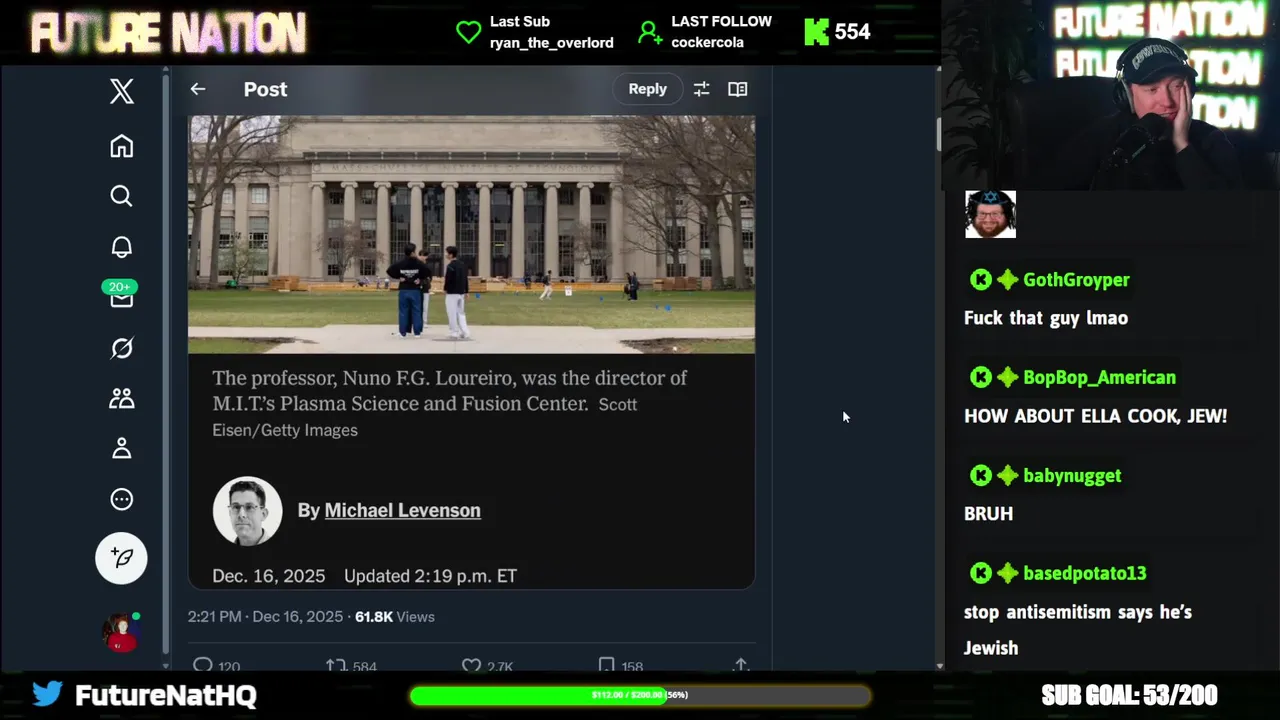Click the streamer webcam feed

1110,95
